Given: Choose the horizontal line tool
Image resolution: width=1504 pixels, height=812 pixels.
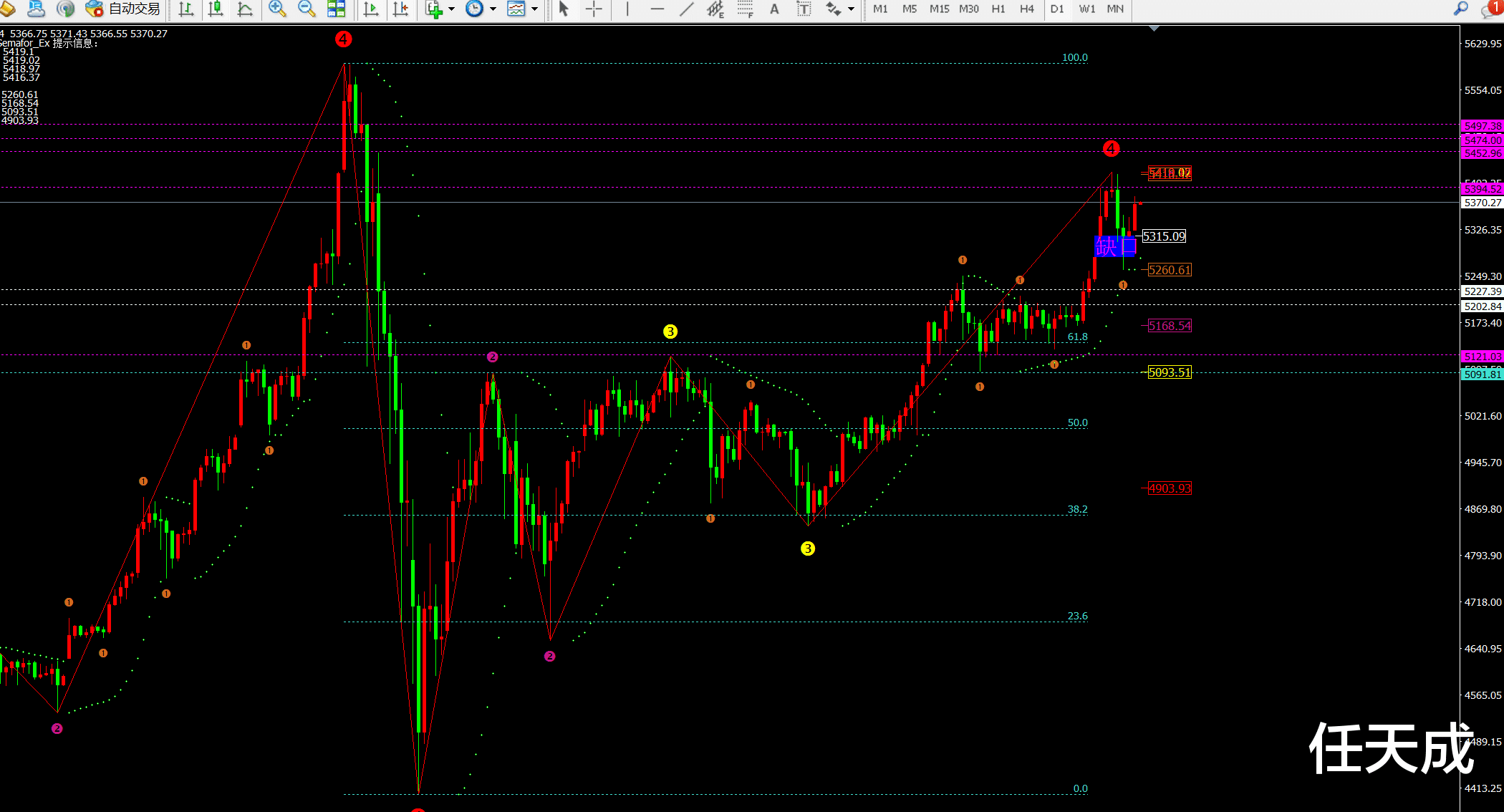Looking at the screenshot, I should [657, 9].
